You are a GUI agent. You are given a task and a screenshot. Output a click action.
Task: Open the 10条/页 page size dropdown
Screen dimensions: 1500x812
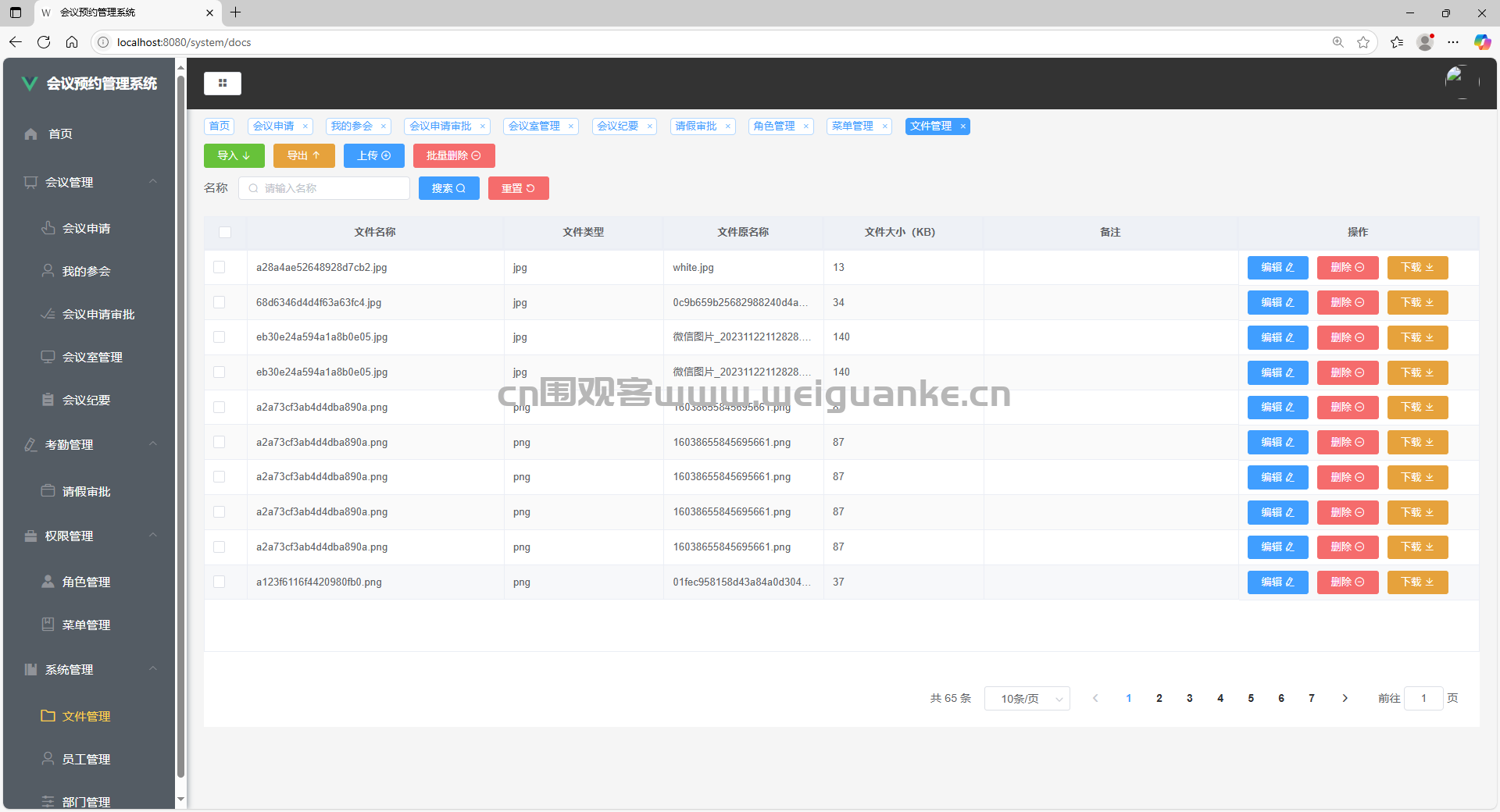point(1027,698)
